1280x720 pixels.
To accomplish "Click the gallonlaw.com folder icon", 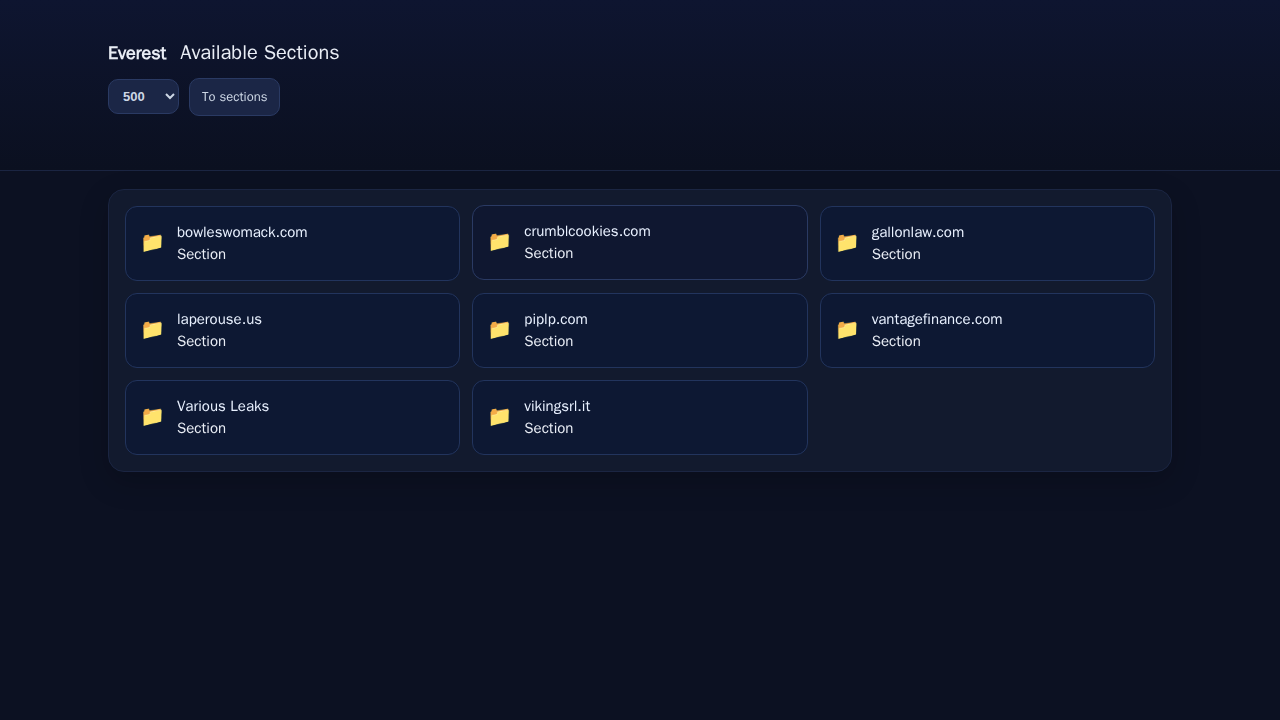I will pyautogui.click(x=847, y=243).
